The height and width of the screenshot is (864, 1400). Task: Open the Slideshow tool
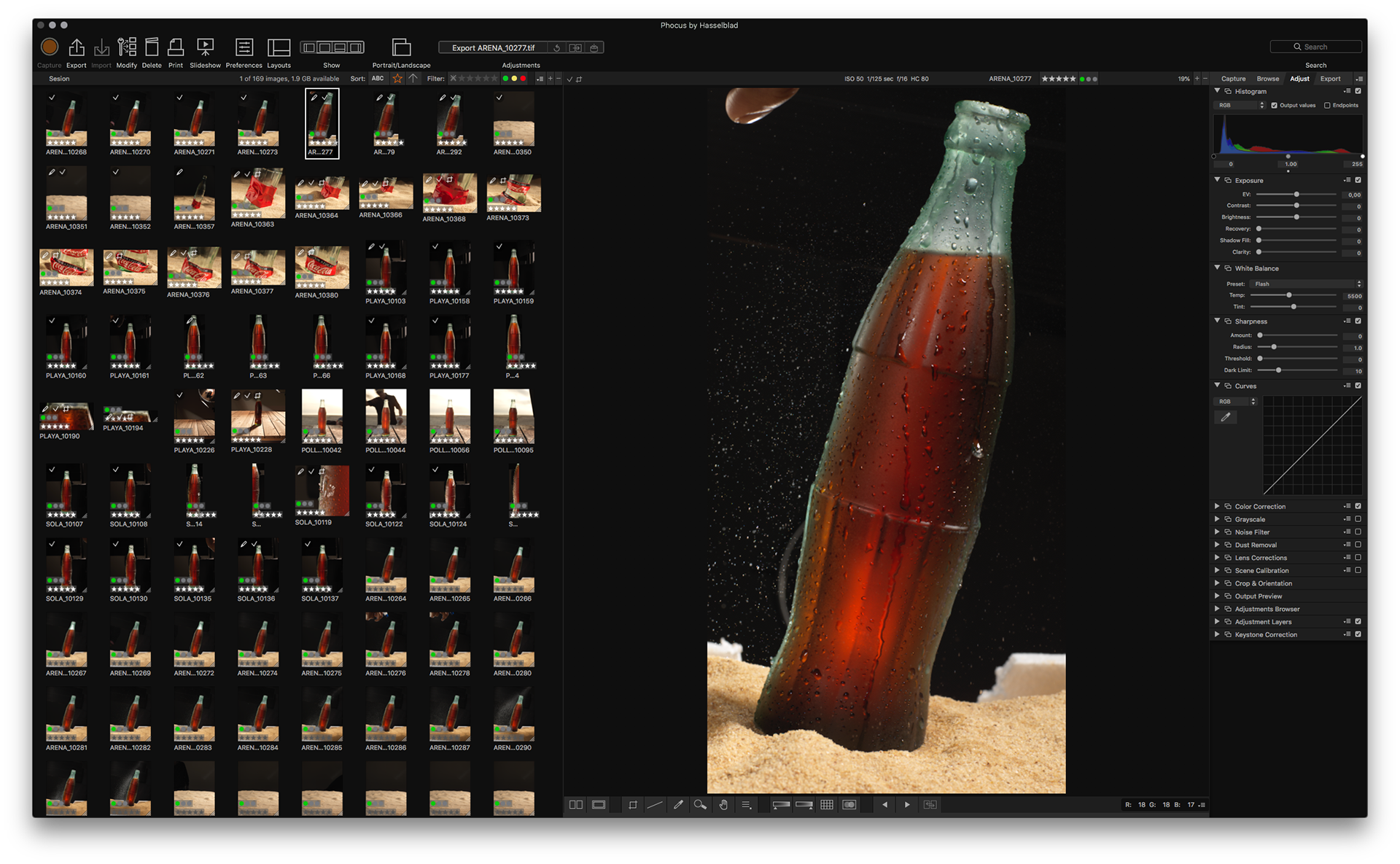206,48
